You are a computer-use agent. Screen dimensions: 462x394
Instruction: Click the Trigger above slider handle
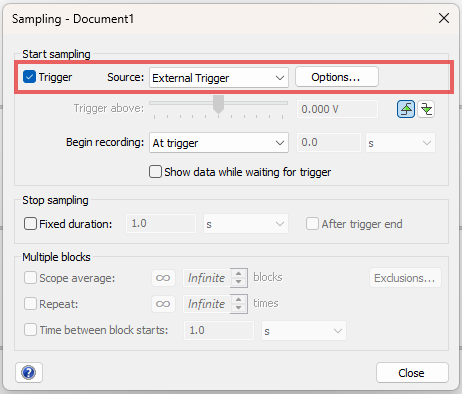point(218,104)
